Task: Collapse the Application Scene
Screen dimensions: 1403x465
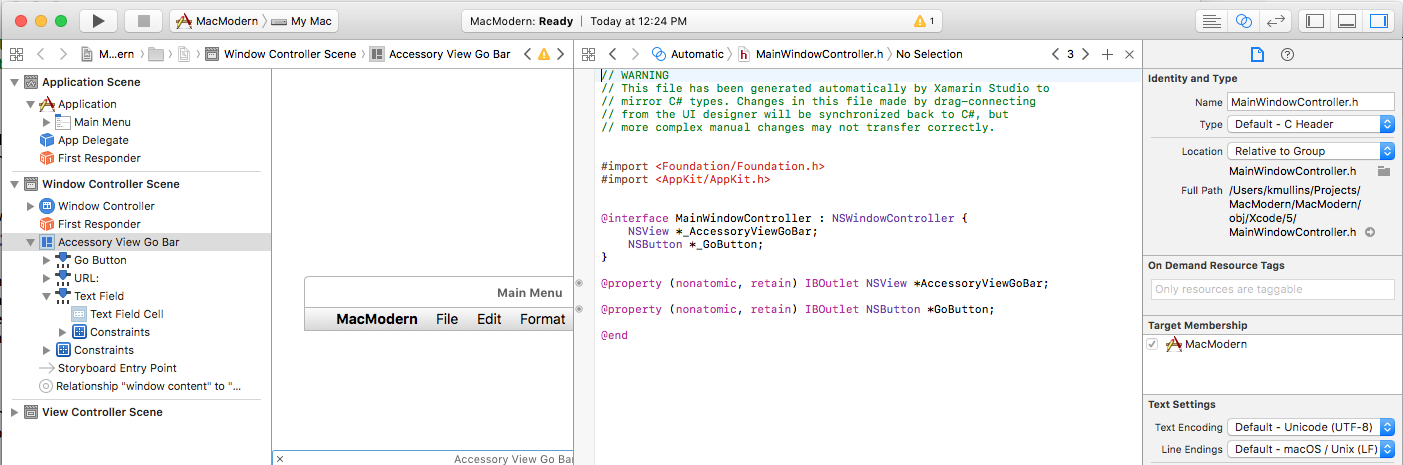Action: point(14,82)
